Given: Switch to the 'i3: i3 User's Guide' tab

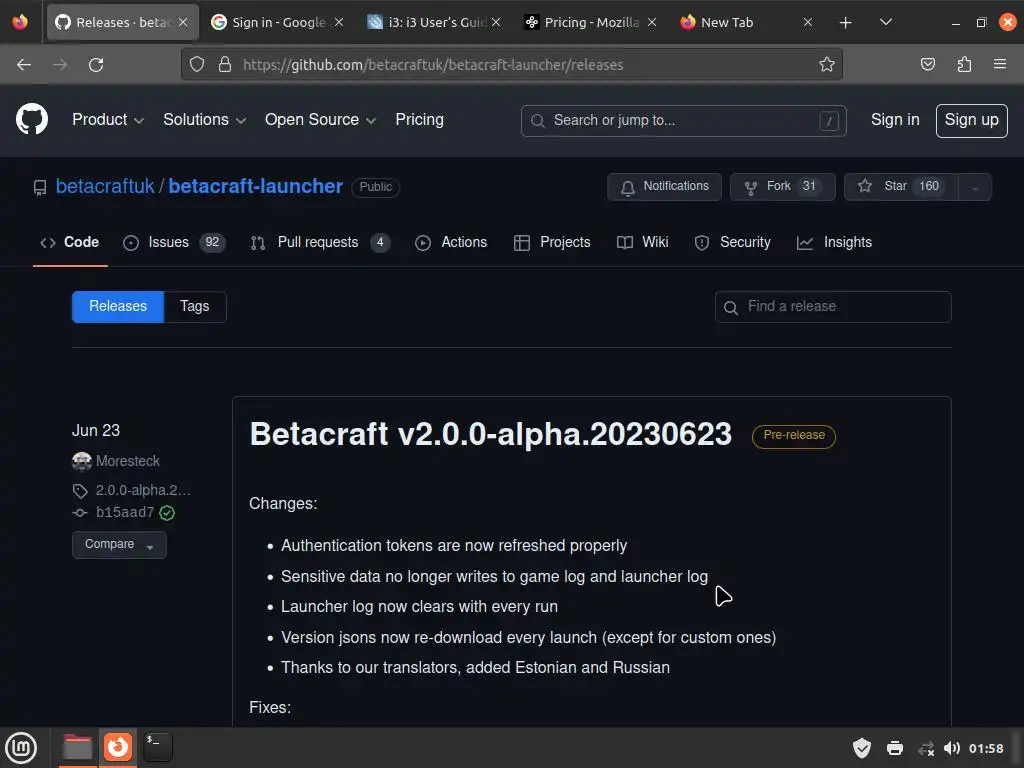Looking at the screenshot, I should tap(434, 22).
